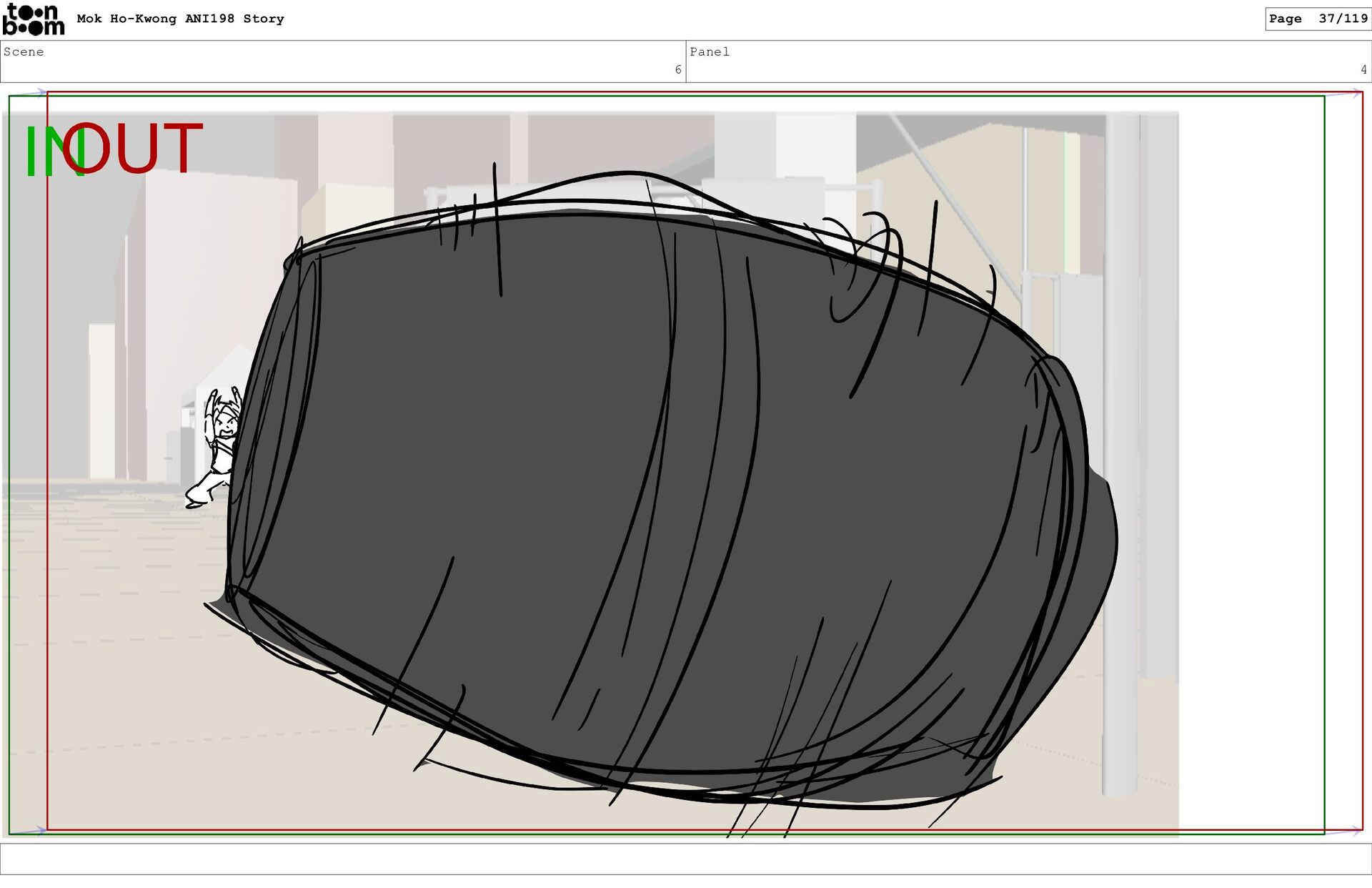Click the Toon Boom logo
Viewport: 1372px width, 888px height.
tap(33, 19)
